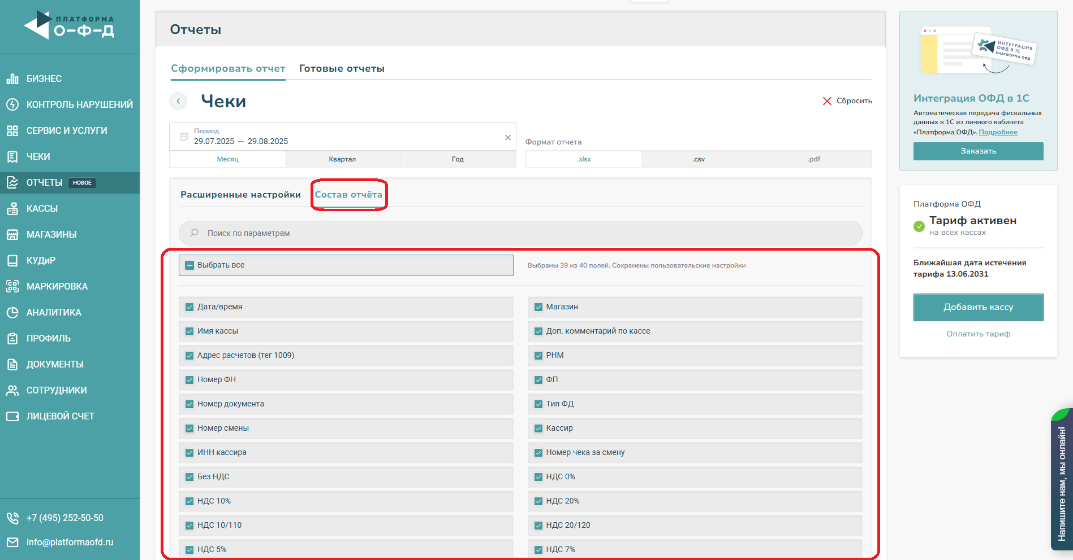The width and height of the screenshot is (1073, 560).
Task: Clear the period field with the X icon
Action: tap(507, 137)
